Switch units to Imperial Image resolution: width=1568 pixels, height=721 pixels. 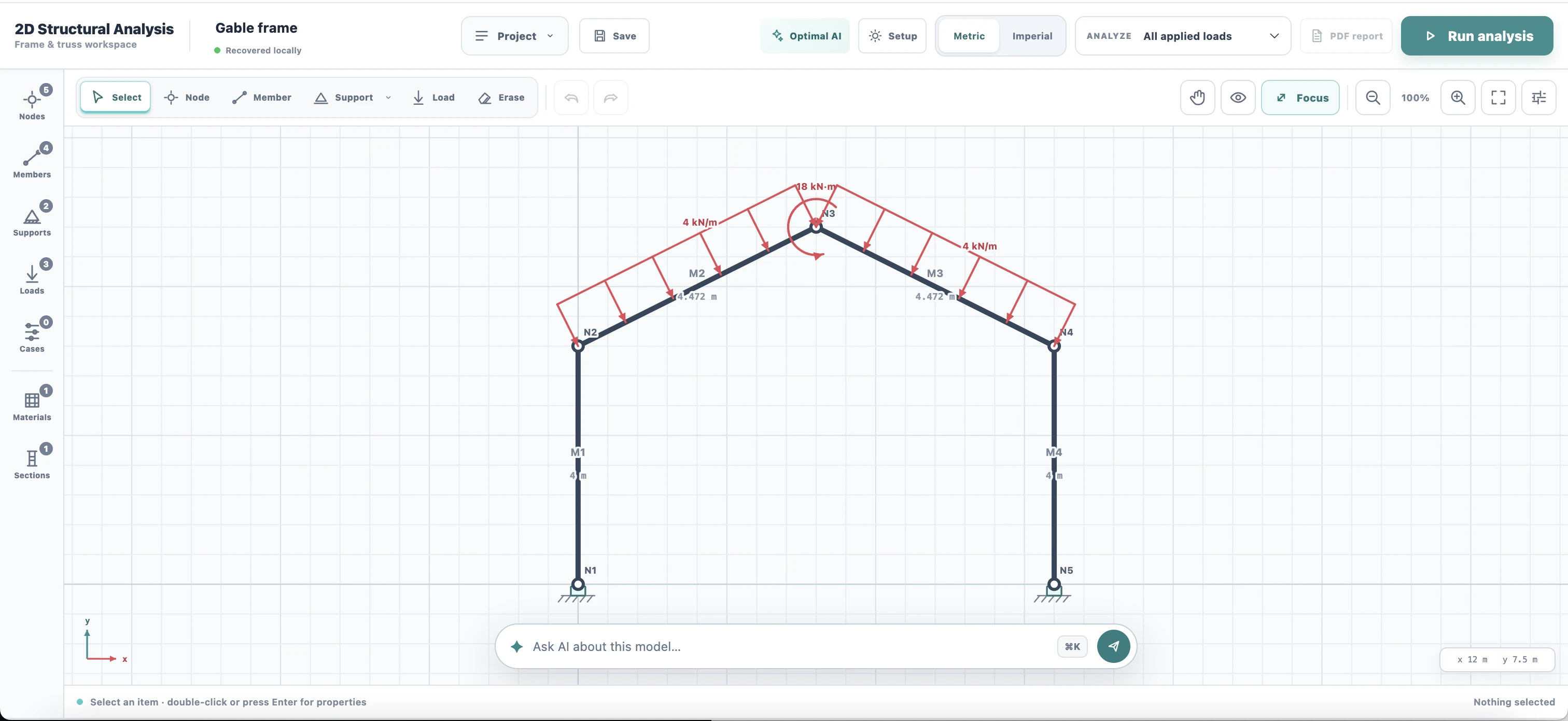1032,36
